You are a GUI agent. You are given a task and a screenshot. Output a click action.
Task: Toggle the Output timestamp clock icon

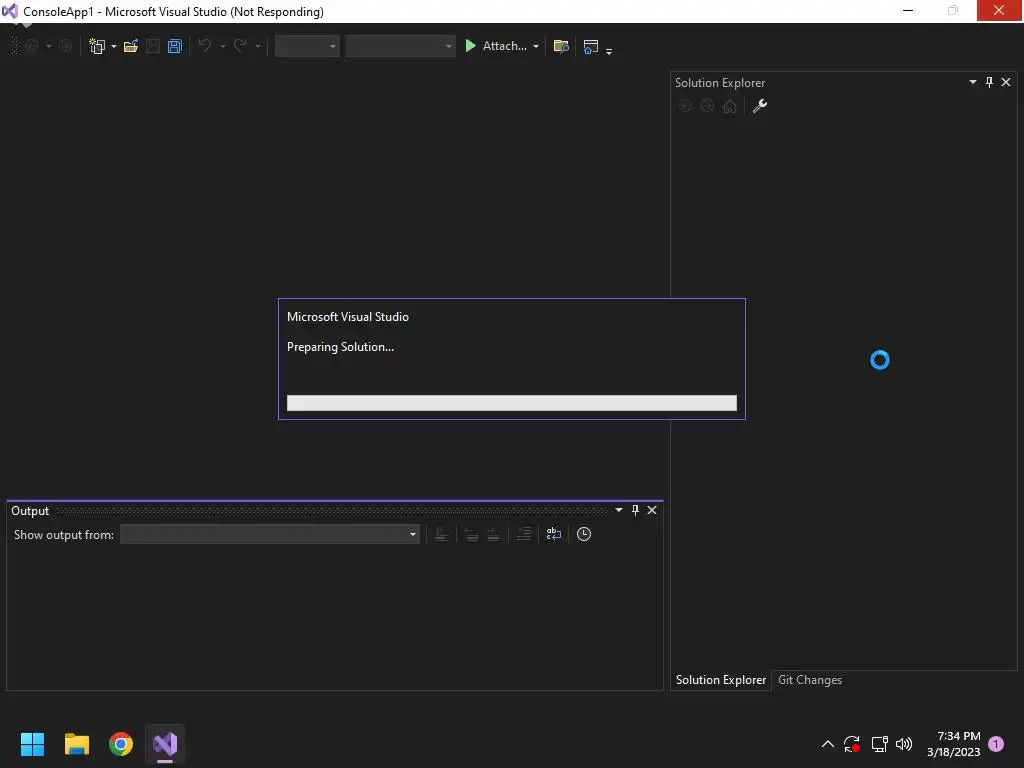click(584, 534)
